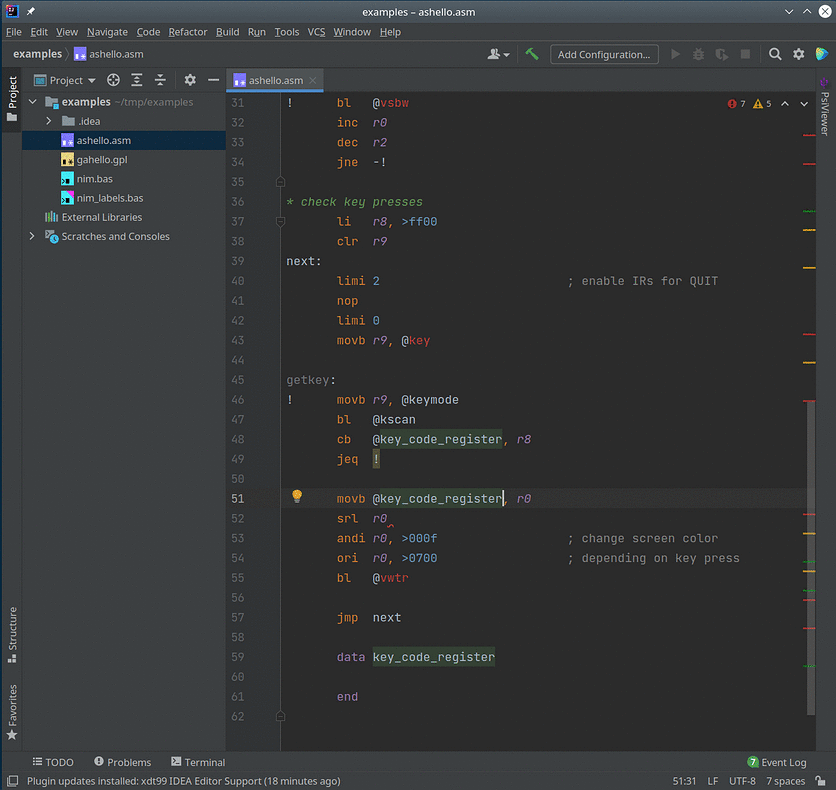Click the Build project hammer icon
Viewport: 836px width, 790px height.
532,54
